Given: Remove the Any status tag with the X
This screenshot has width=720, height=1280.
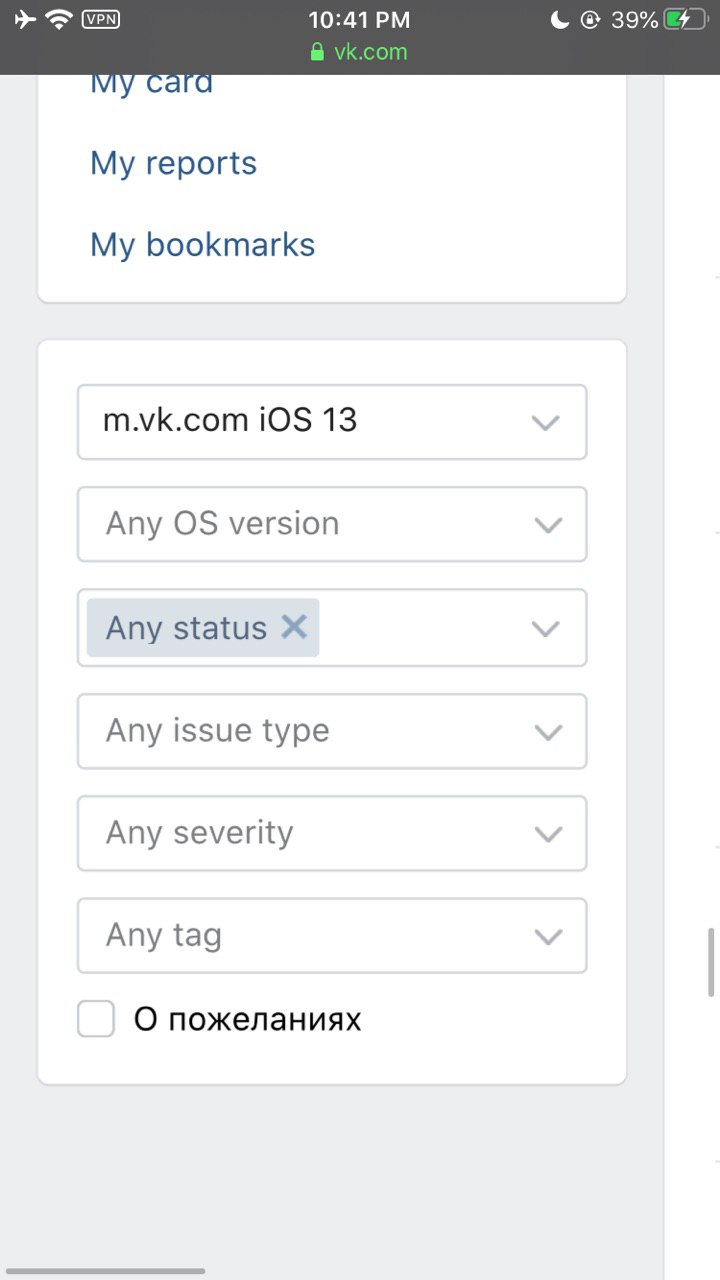Looking at the screenshot, I should coord(293,627).
